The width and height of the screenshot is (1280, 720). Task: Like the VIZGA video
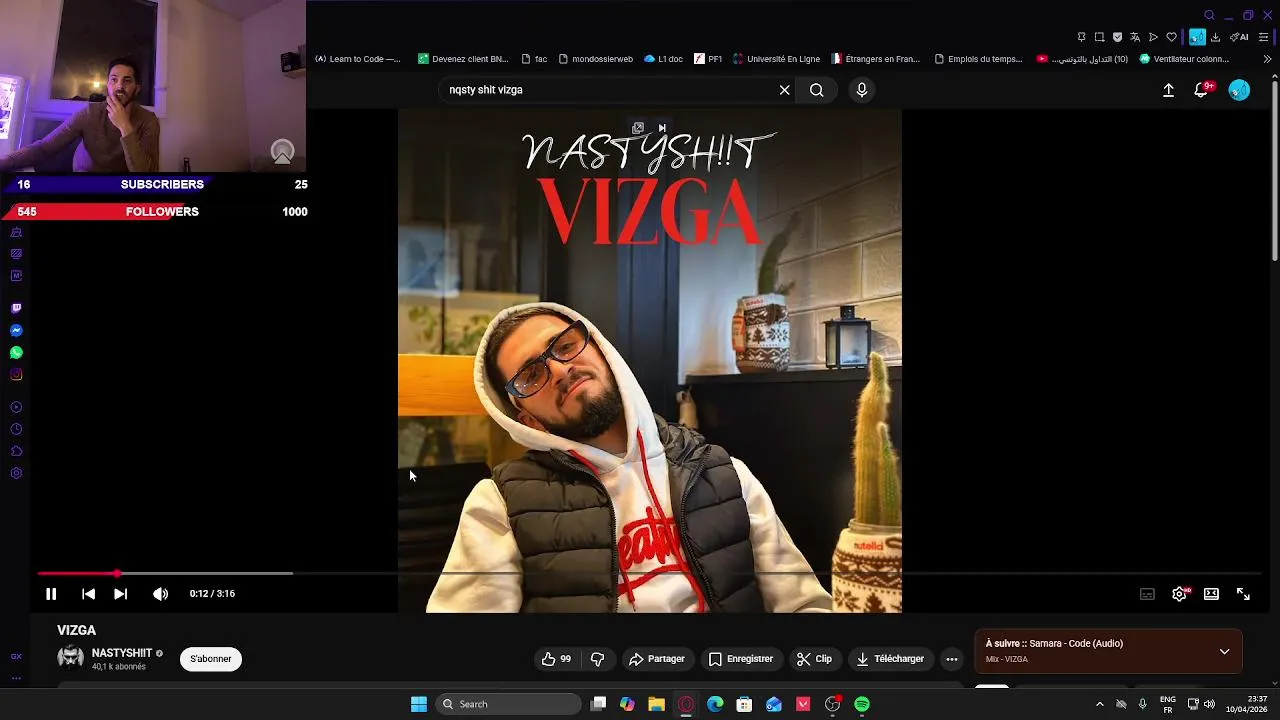point(556,659)
